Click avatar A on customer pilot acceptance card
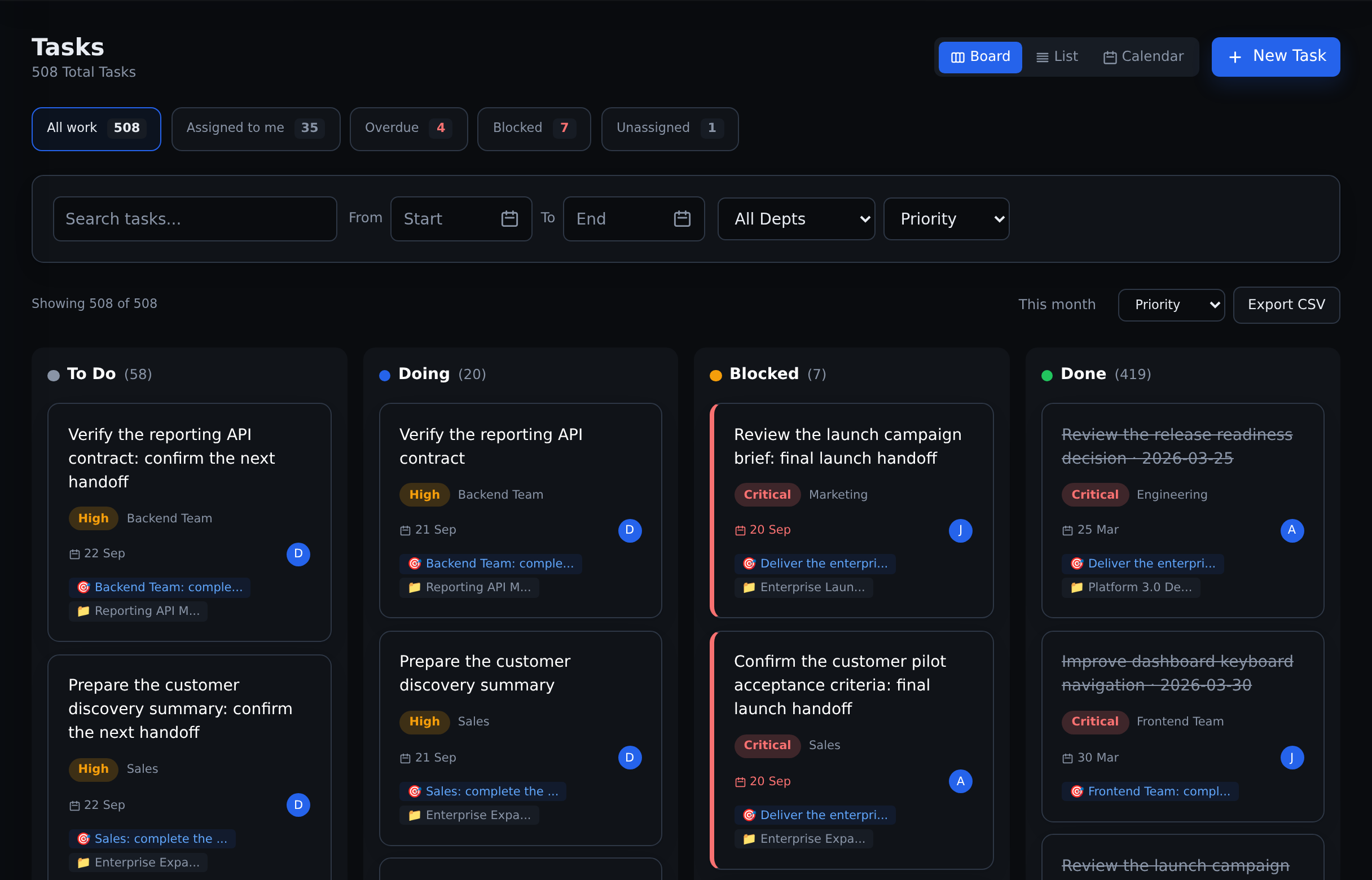The image size is (1372, 880). pos(961,781)
